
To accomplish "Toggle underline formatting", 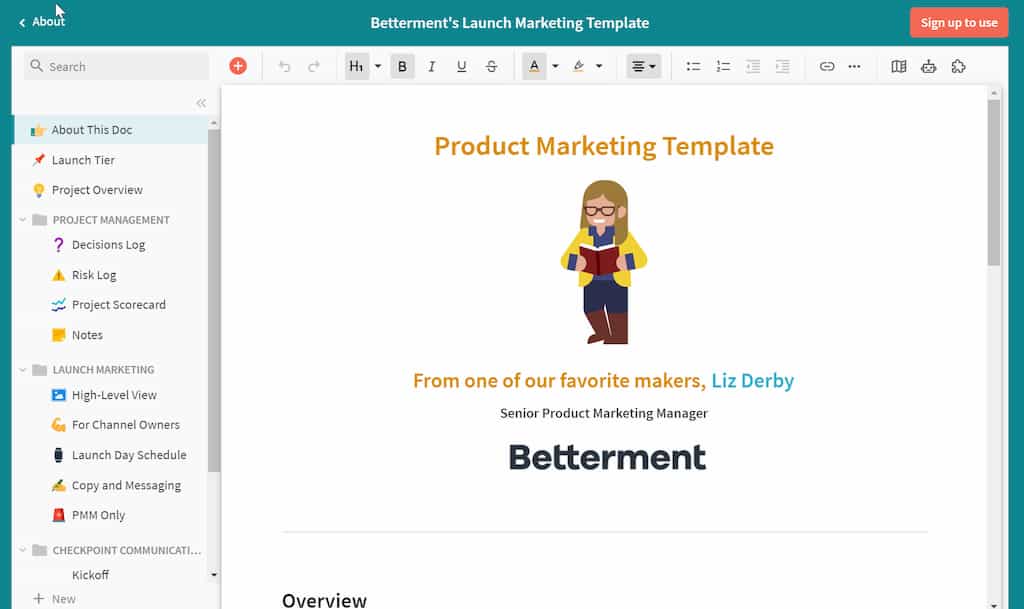I will tap(462, 66).
